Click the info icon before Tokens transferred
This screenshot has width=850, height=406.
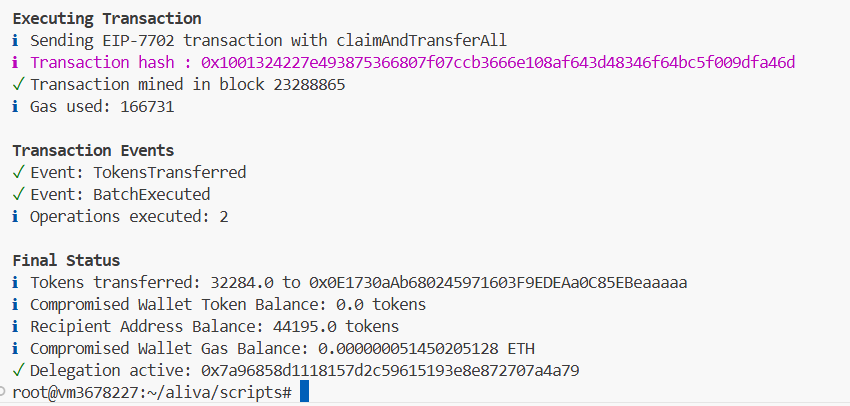(15, 283)
